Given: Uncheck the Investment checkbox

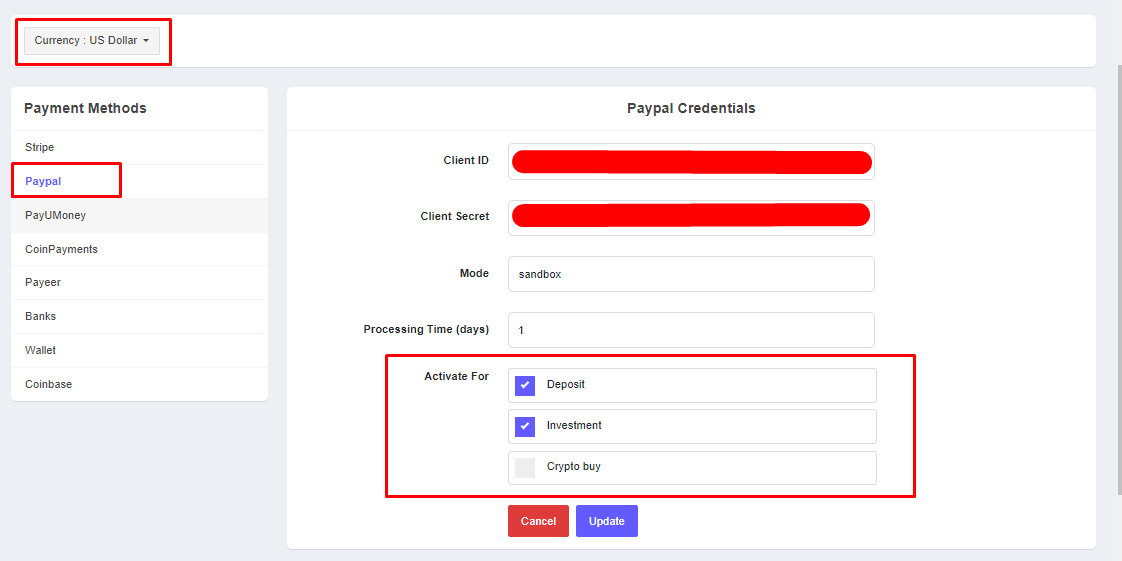Looking at the screenshot, I should pos(525,426).
